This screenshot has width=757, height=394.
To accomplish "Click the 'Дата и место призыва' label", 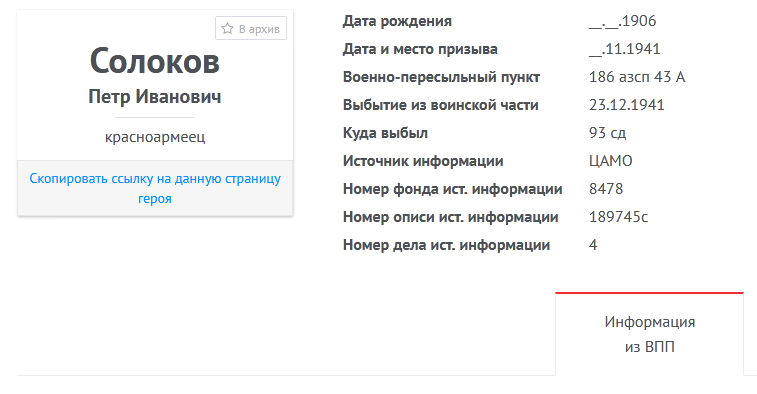I will click(x=420, y=49).
